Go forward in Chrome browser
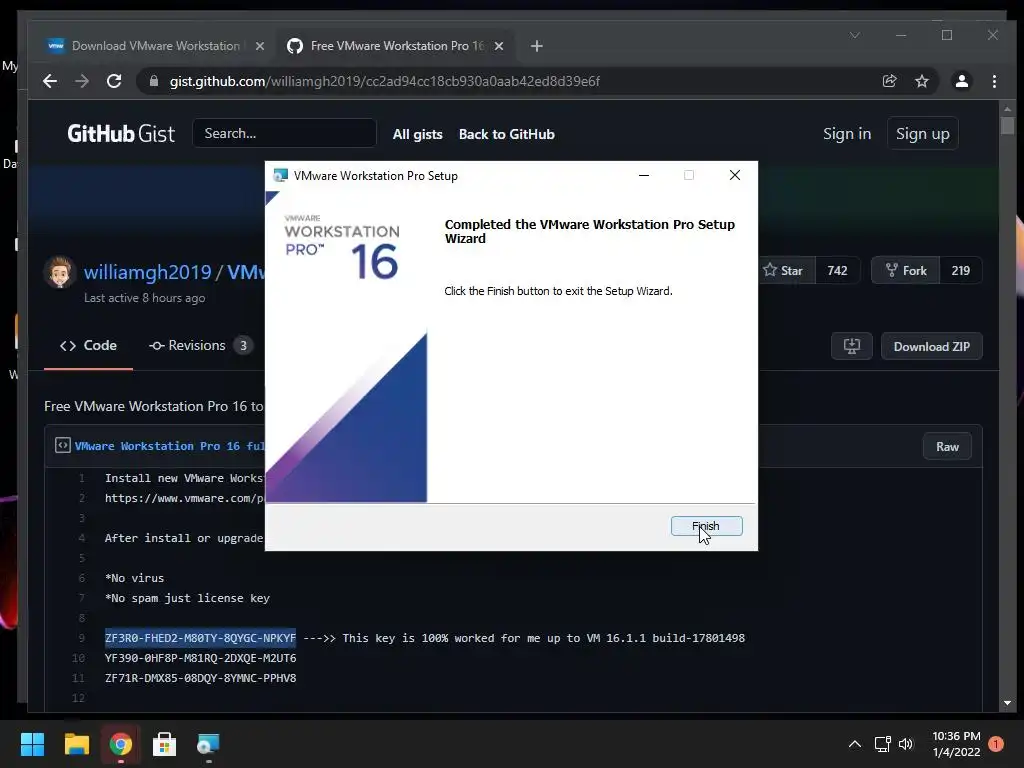1024x768 pixels. pyautogui.click(x=82, y=81)
